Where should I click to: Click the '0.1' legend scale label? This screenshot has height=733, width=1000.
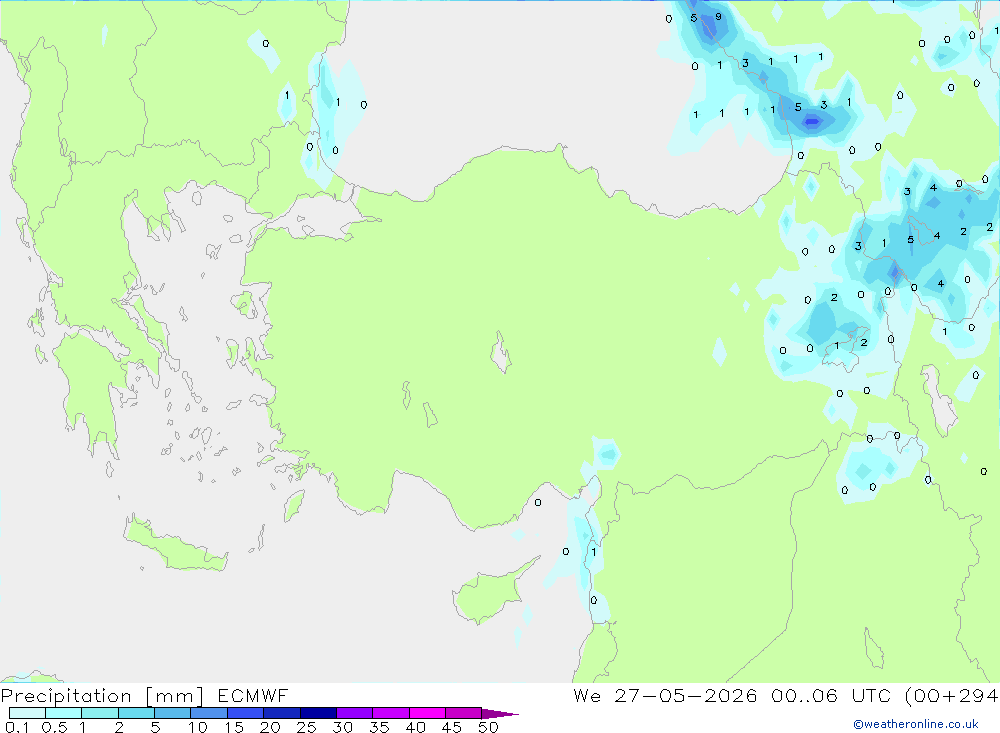[x=17, y=727]
